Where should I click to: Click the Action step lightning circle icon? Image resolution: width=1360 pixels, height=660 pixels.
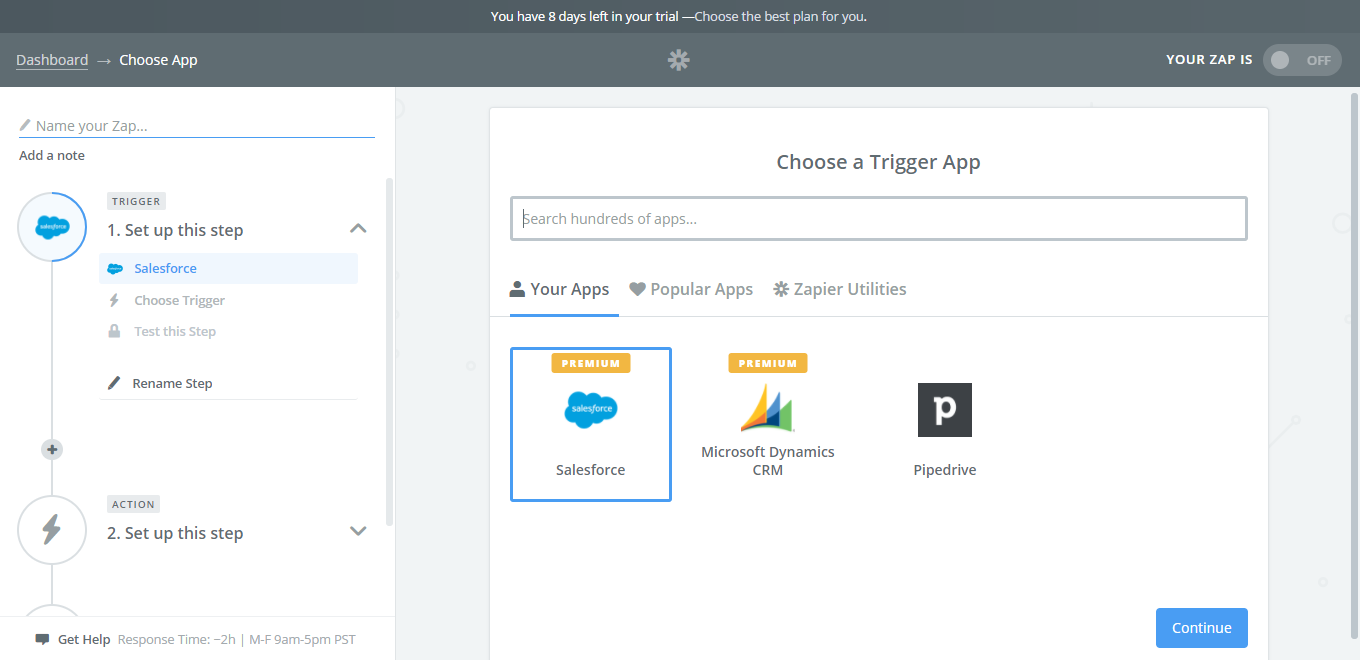point(52,530)
